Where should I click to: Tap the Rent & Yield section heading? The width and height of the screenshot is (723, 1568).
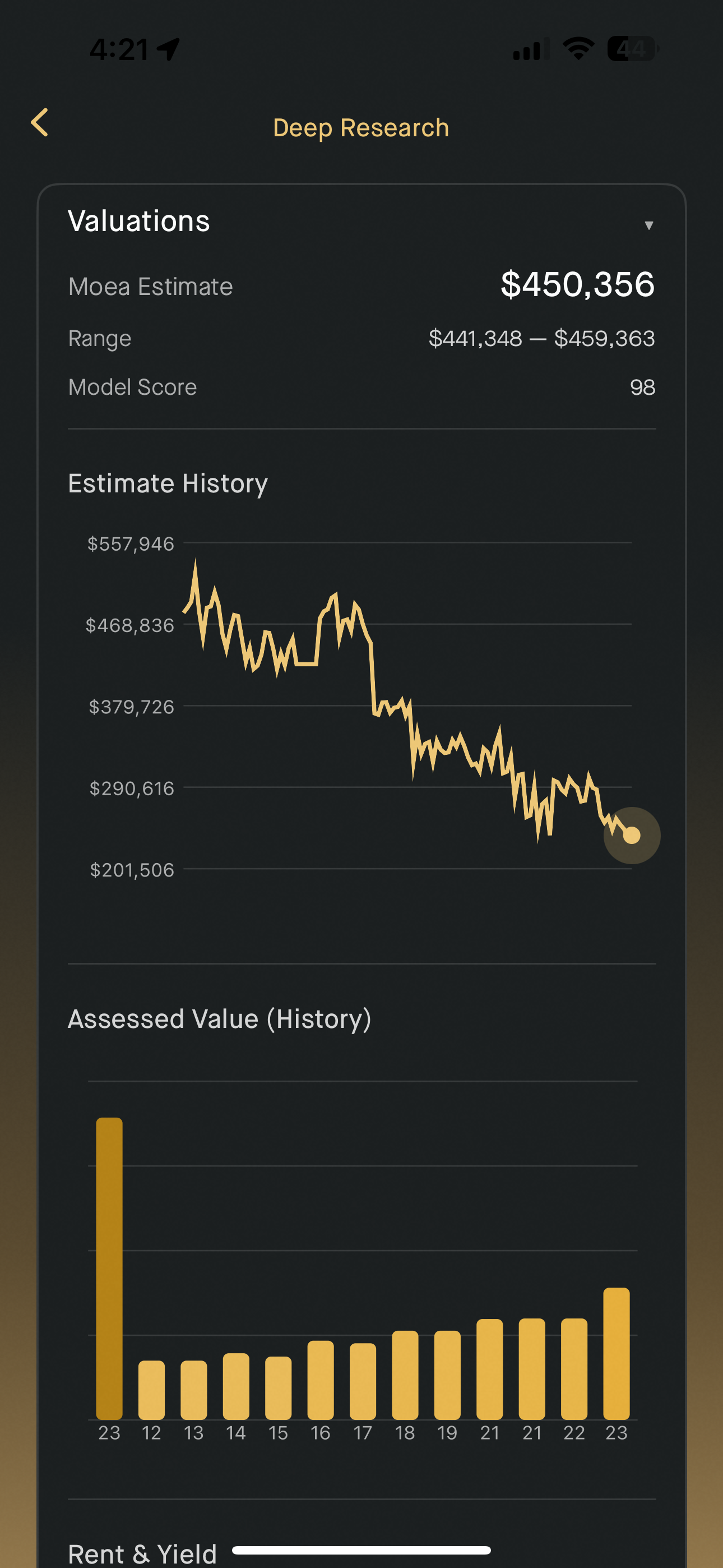point(142,1553)
